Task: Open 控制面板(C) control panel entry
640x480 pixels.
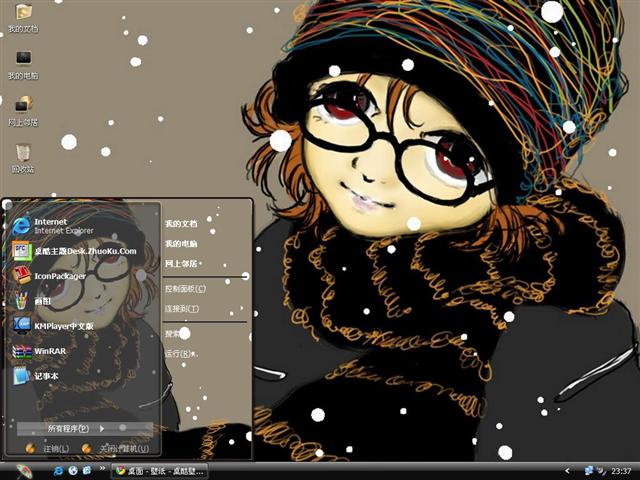Action: [185, 289]
